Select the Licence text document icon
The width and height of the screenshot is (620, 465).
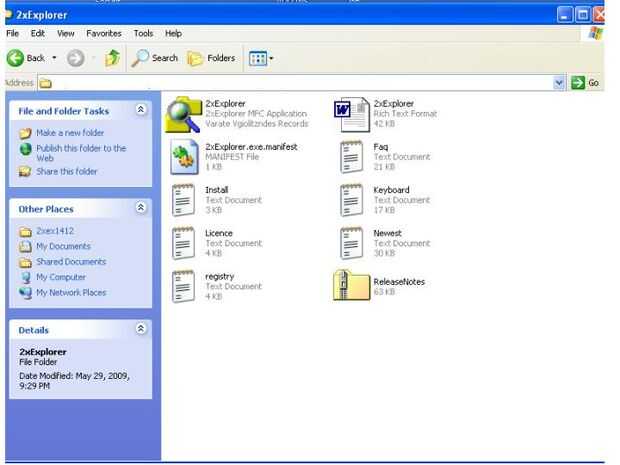tap(183, 243)
